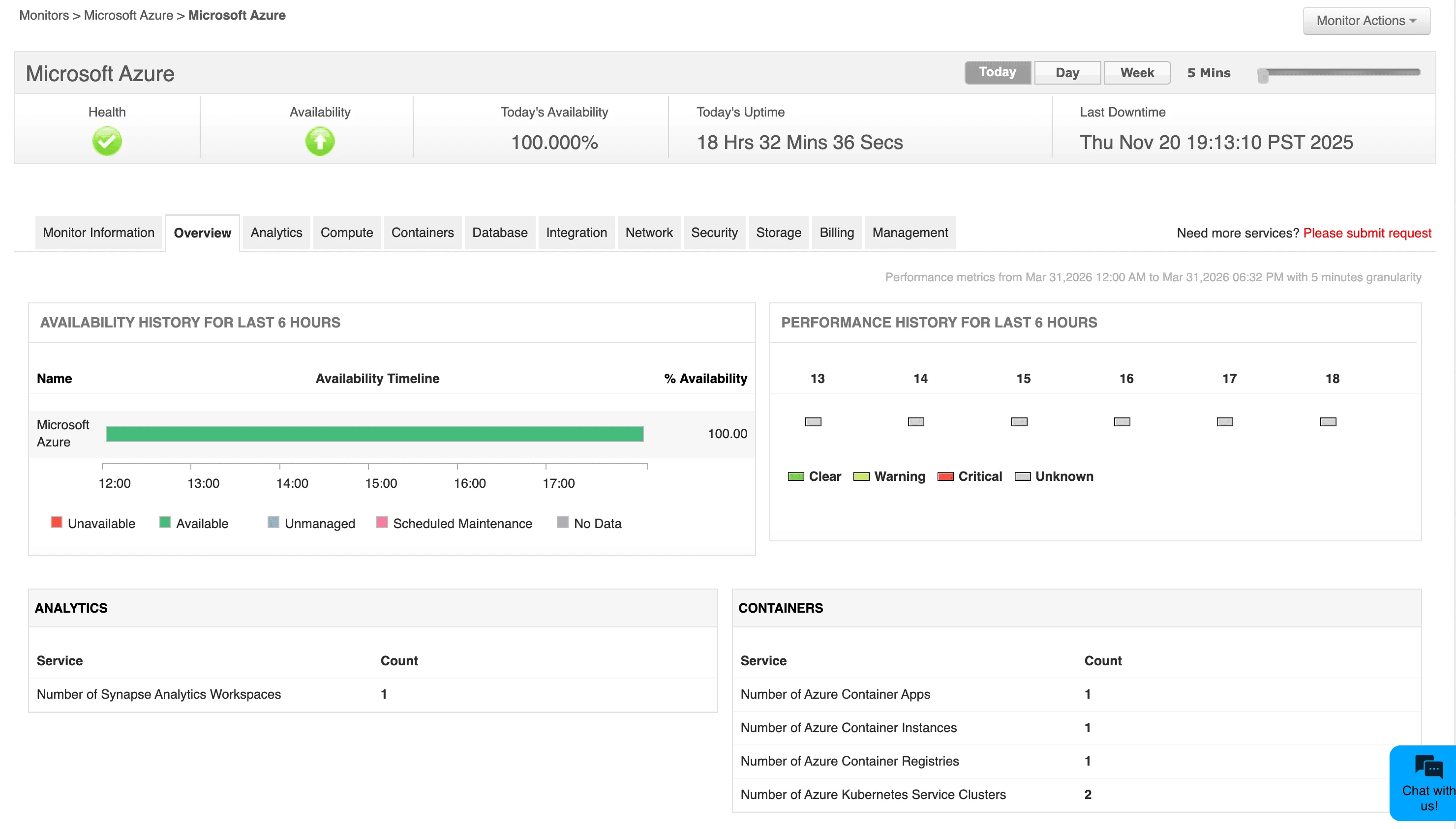Click the Unavailable legend square
The width and height of the screenshot is (1456, 829).
57,522
